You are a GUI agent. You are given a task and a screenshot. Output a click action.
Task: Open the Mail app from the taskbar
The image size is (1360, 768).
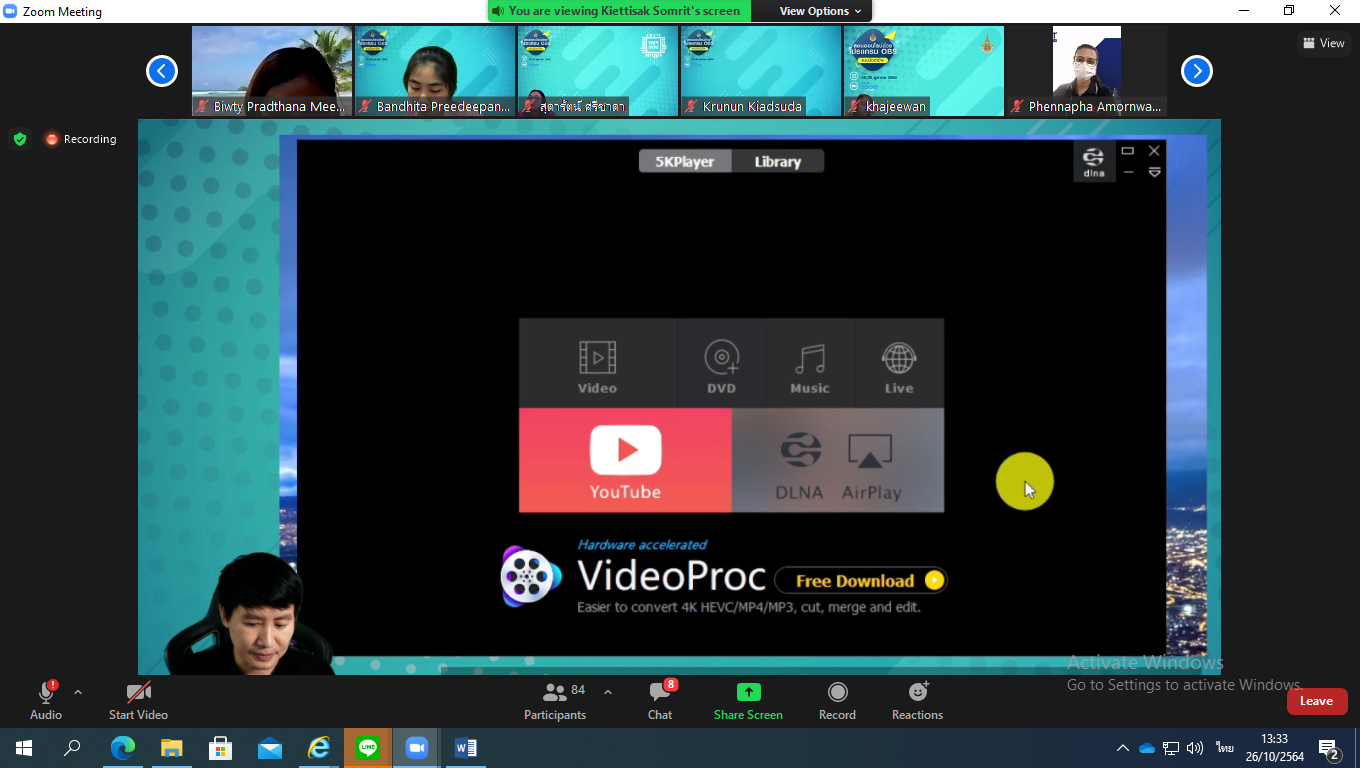click(x=270, y=748)
